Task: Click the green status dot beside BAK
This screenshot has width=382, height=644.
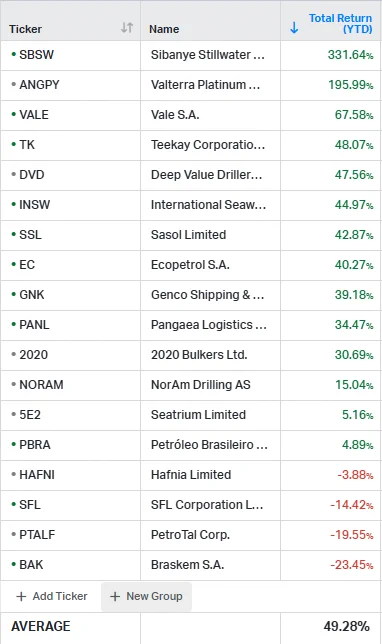Action: click(x=14, y=564)
